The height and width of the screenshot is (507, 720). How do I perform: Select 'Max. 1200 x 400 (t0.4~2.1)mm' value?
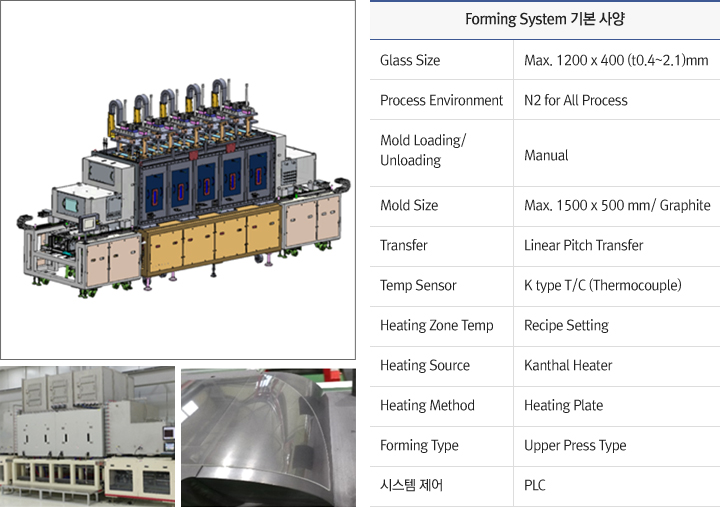pyautogui.click(x=616, y=60)
